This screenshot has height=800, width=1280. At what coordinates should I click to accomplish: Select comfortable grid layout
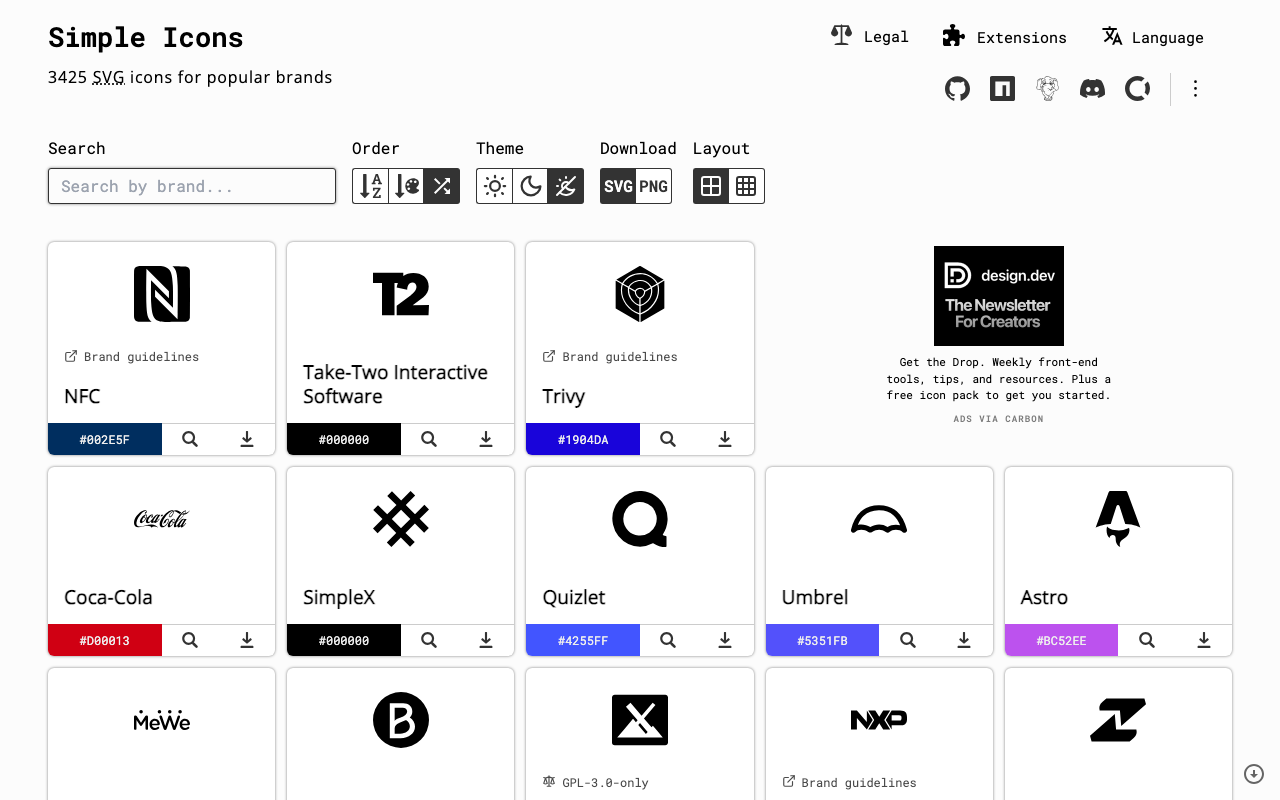(711, 186)
